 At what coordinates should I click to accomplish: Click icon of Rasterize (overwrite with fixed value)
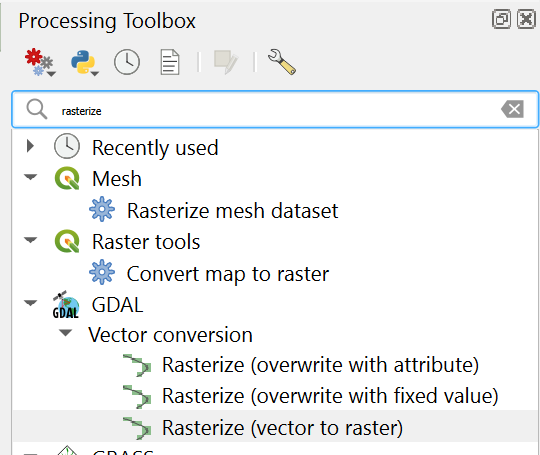(137, 396)
